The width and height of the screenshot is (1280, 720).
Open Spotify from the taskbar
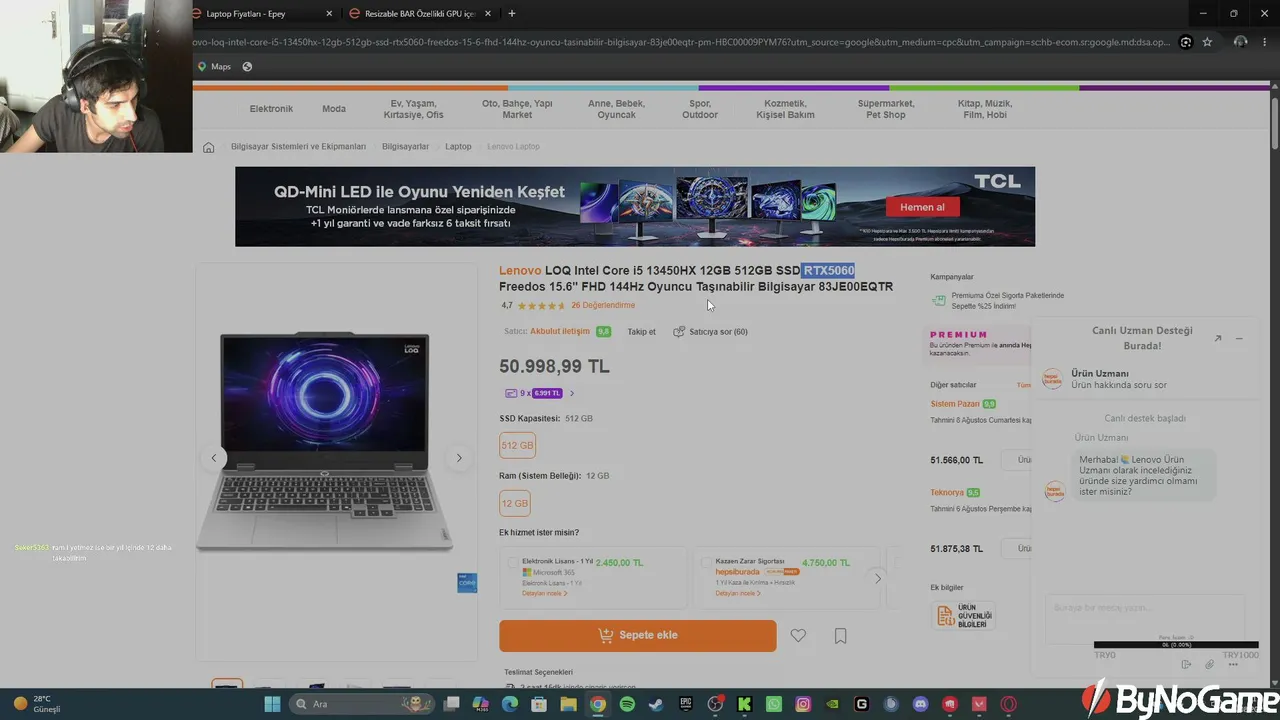(x=627, y=704)
